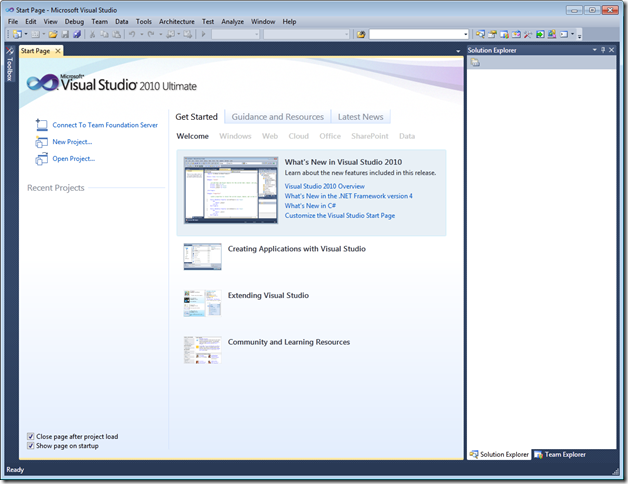628x484 pixels.
Task: Click the Solution Explorer toolbar icon
Action: tap(480, 34)
